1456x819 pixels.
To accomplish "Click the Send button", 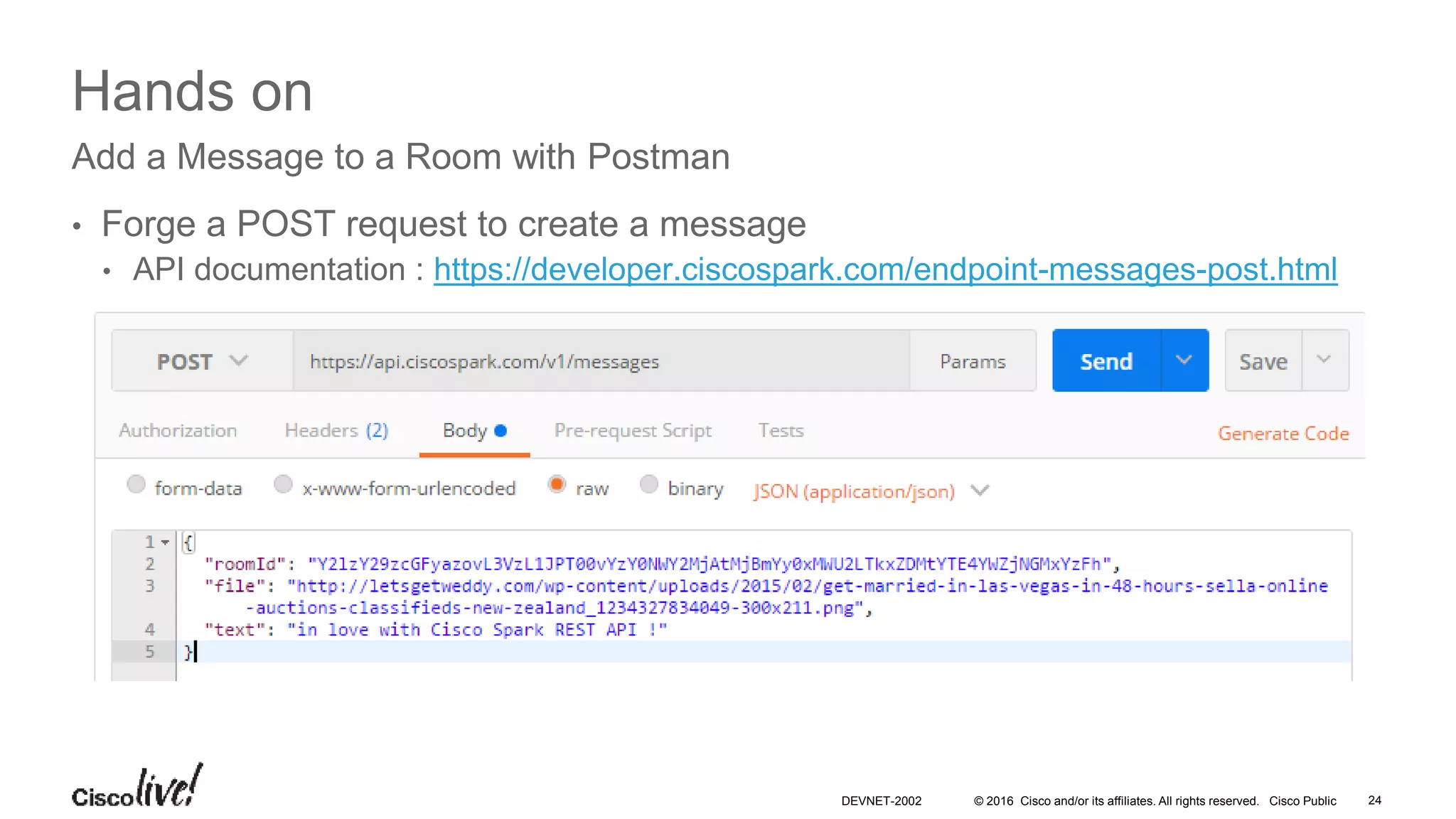I will (x=1106, y=361).
